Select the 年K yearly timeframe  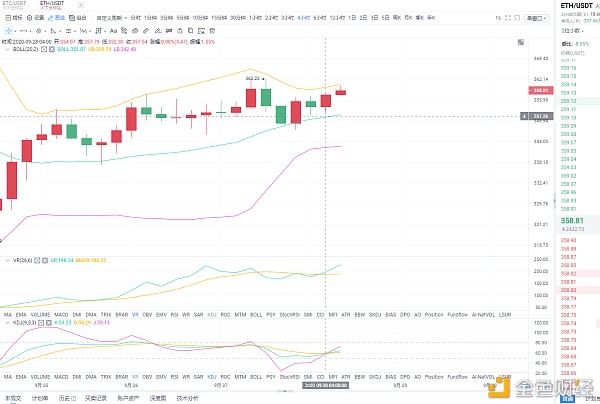coord(431,18)
